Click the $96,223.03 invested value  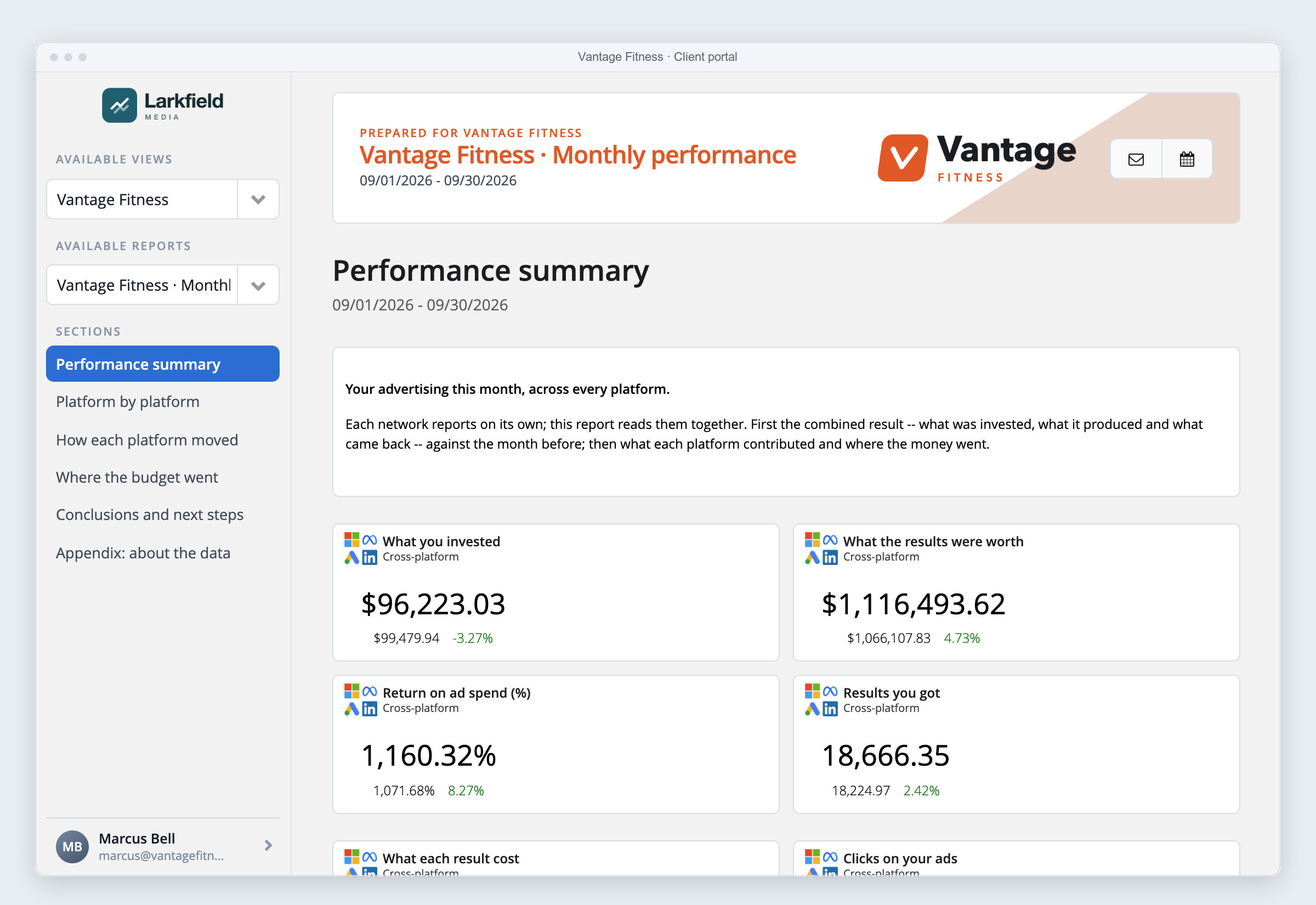point(433,604)
